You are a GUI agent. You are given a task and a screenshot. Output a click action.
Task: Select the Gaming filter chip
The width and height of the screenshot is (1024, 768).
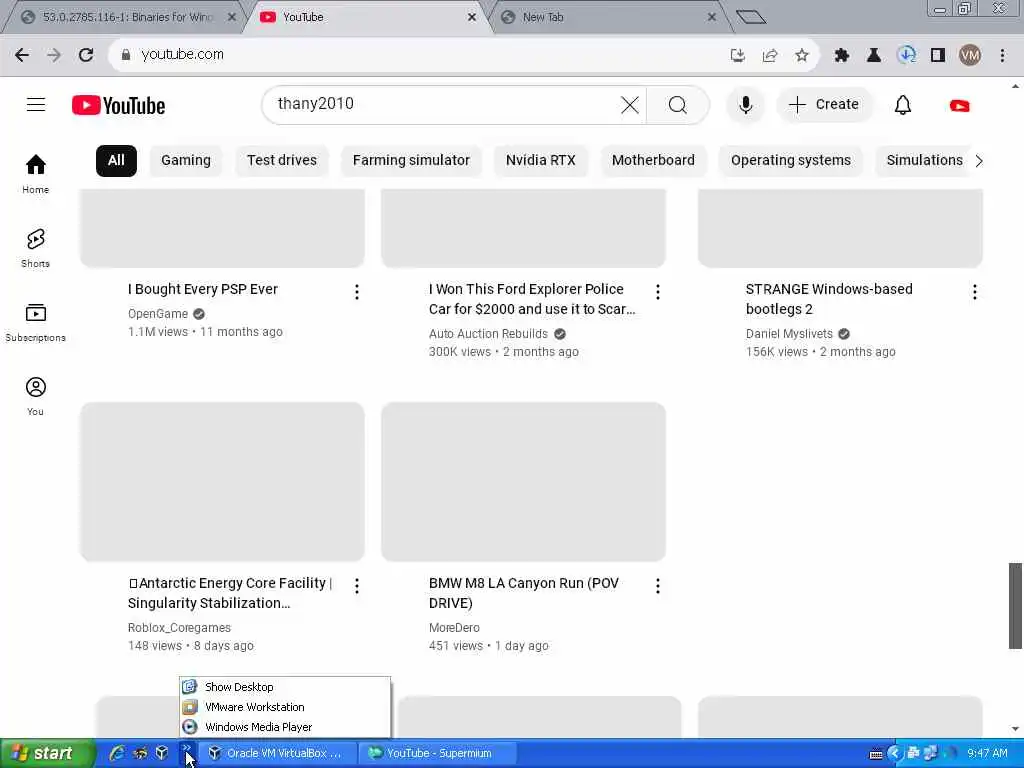click(186, 161)
